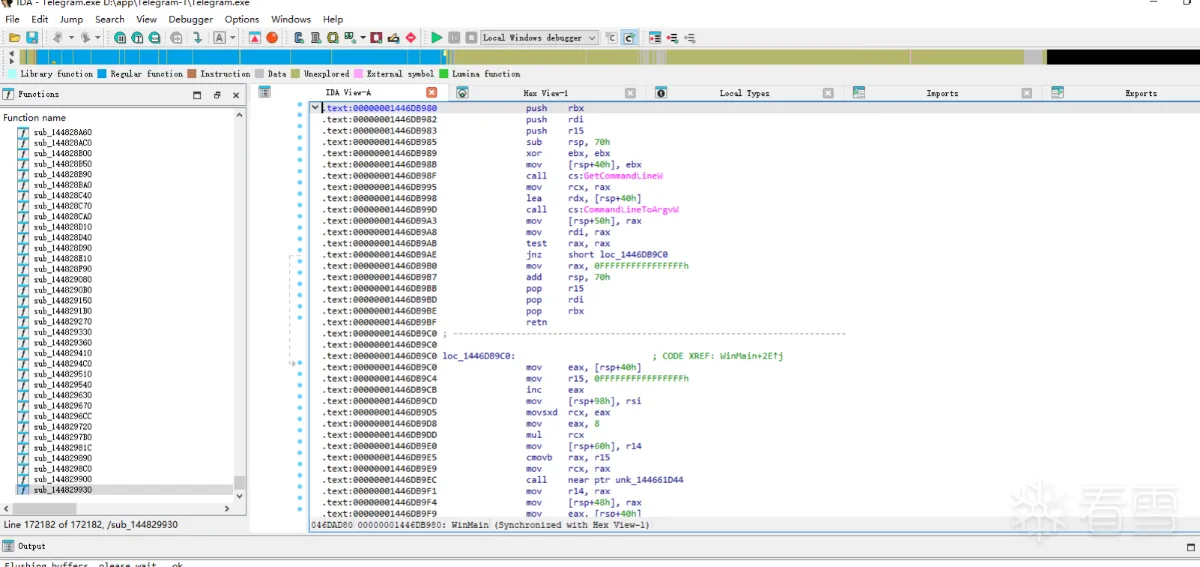Click the Output panel icon
Screen dimensions: 1200x567
click(x=8, y=546)
